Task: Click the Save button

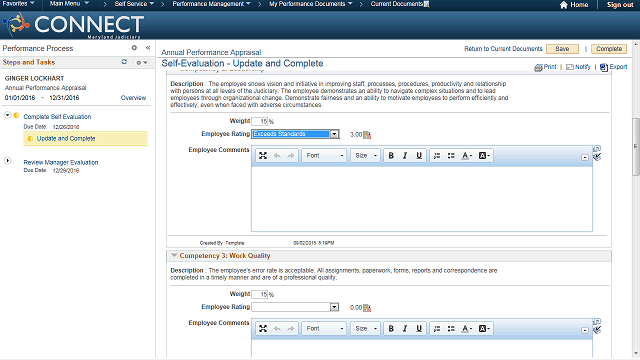Action: pos(562,49)
